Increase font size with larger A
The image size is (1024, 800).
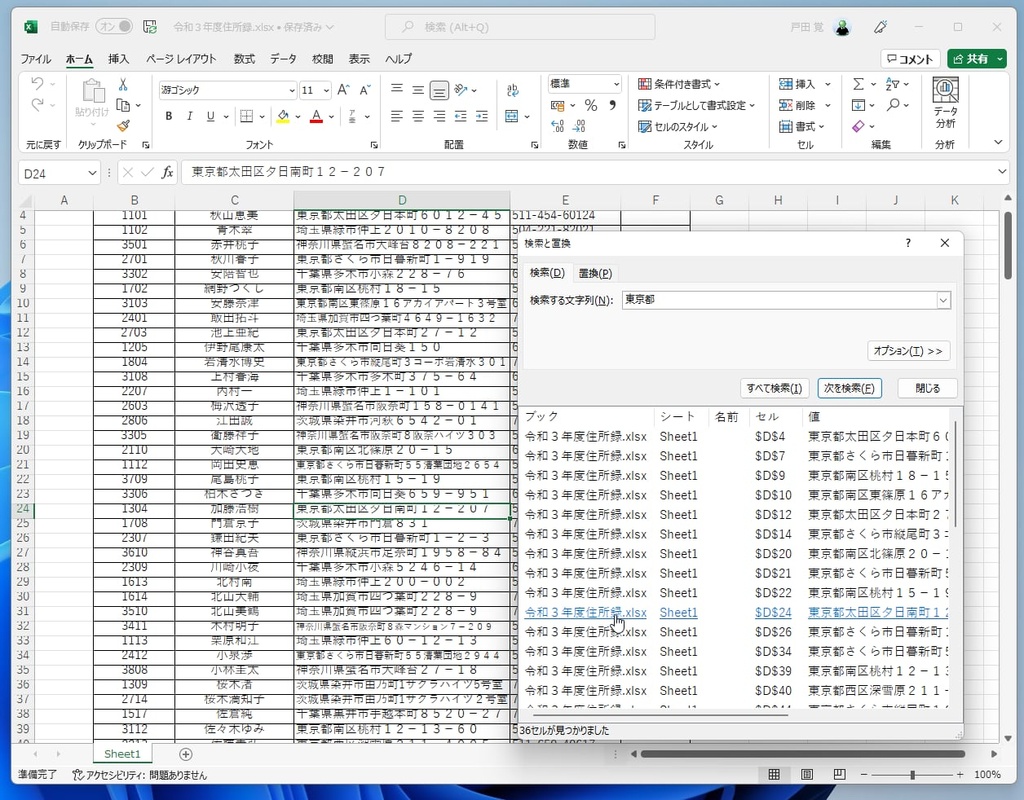[x=344, y=90]
